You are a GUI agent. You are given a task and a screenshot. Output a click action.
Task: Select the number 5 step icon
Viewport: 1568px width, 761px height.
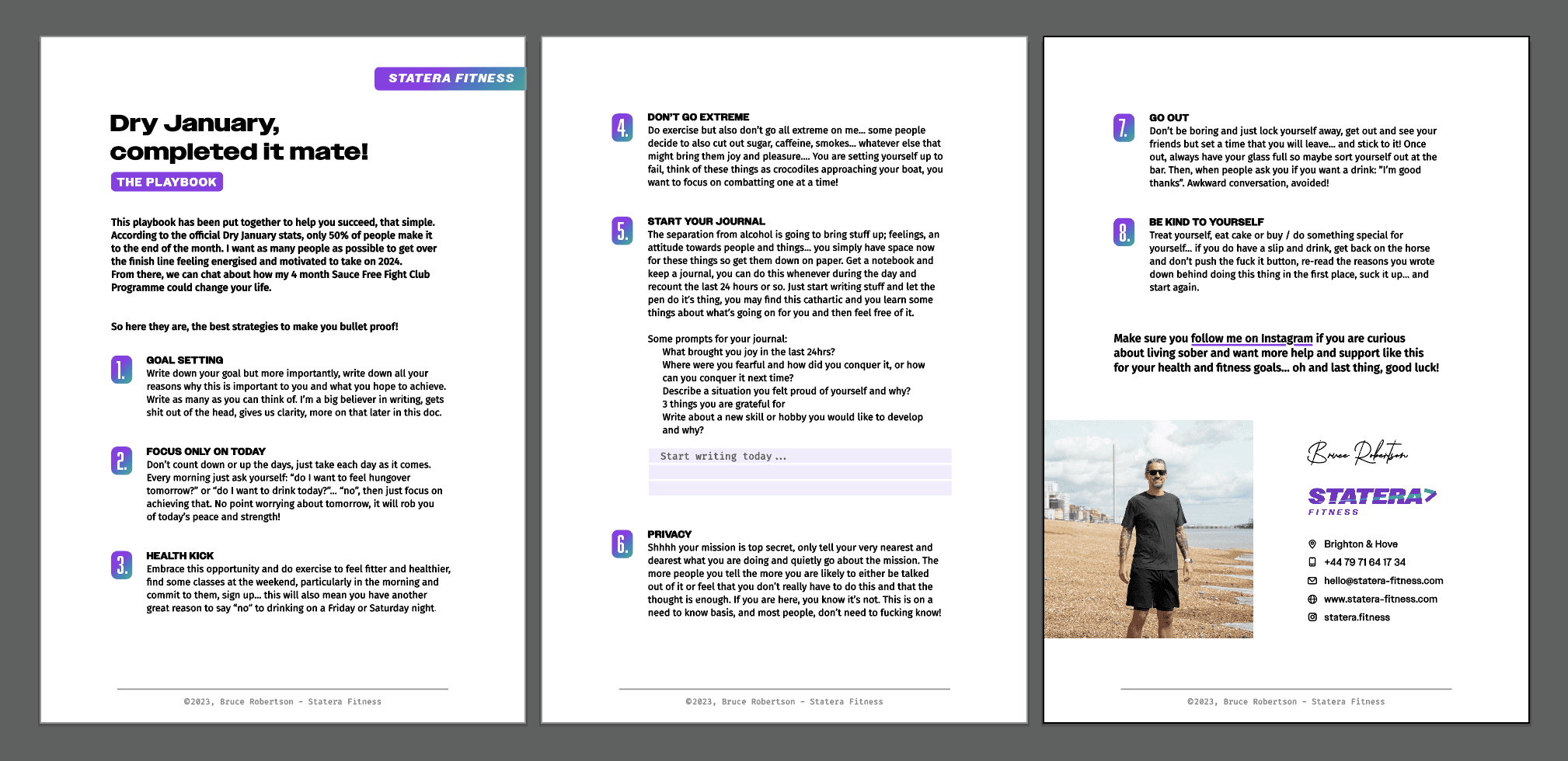[622, 231]
